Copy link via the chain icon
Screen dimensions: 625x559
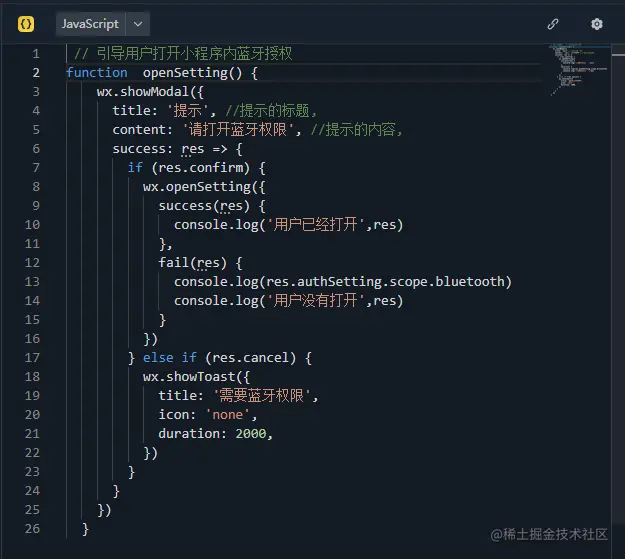tap(553, 24)
